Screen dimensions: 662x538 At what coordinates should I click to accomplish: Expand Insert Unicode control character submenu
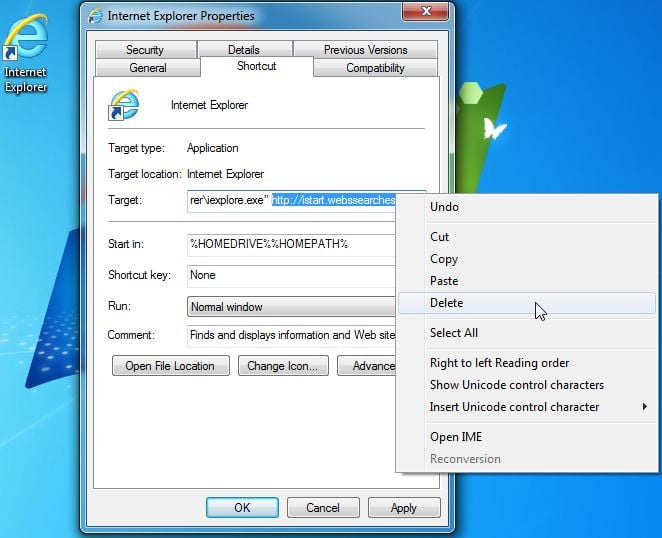[527, 407]
